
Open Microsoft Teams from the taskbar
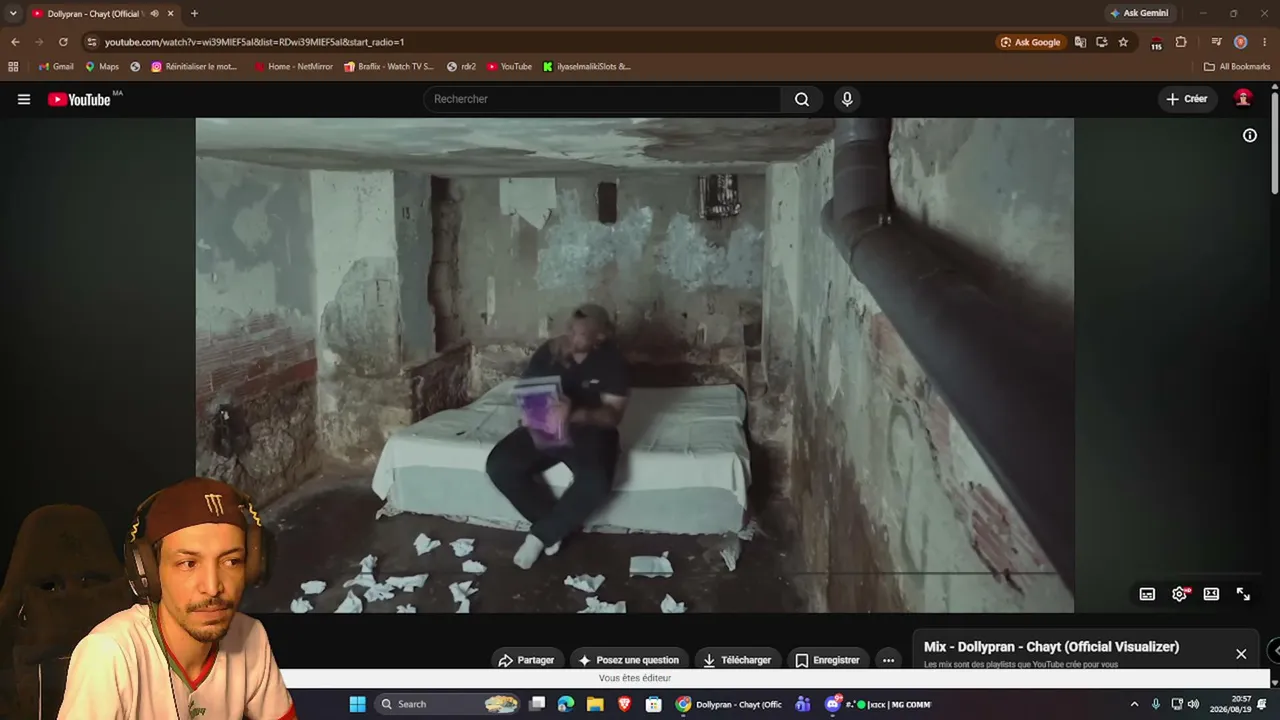pyautogui.click(x=803, y=704)
